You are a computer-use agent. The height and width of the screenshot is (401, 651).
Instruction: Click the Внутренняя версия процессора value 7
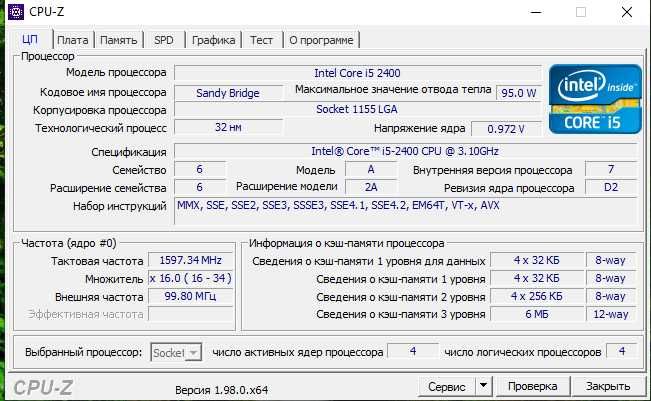click(x=611, y=169)
